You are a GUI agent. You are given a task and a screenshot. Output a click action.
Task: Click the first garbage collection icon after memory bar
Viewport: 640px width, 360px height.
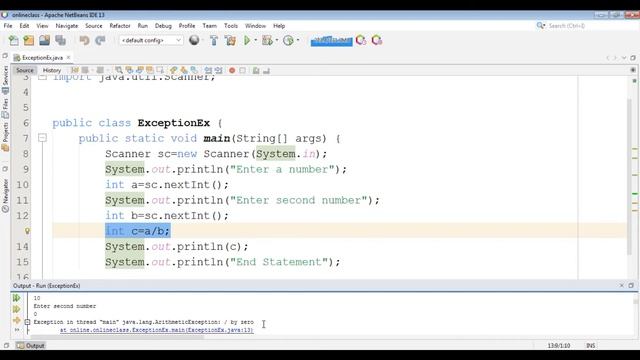pos(361,40)
